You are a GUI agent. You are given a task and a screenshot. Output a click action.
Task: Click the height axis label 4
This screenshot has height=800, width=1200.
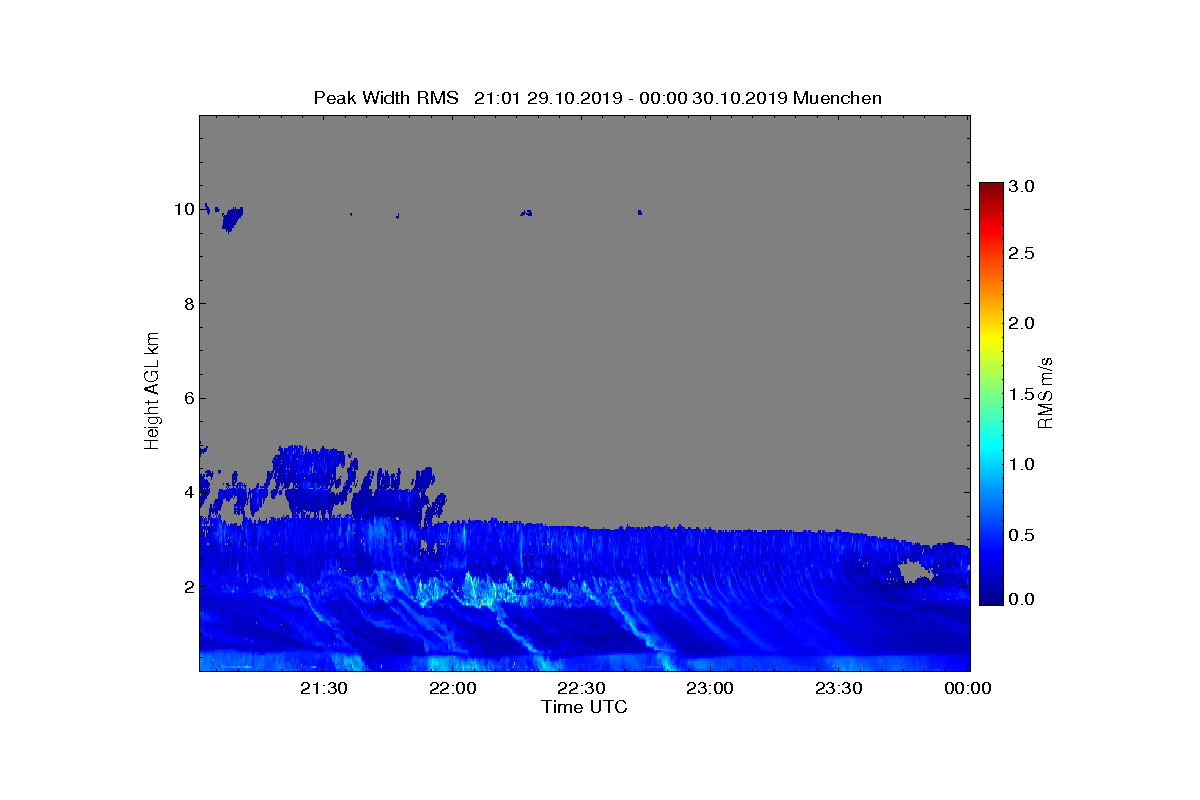(x=187, y=492)
